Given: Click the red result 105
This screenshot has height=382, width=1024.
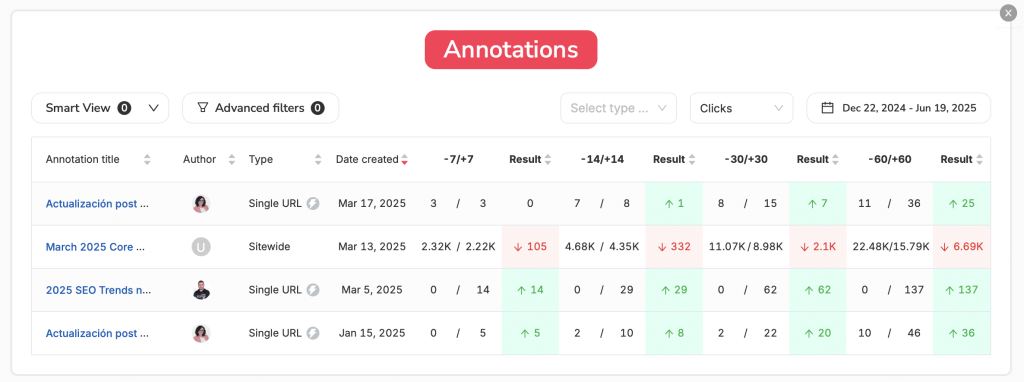Looking at the screenshot, I should (530, 247).
